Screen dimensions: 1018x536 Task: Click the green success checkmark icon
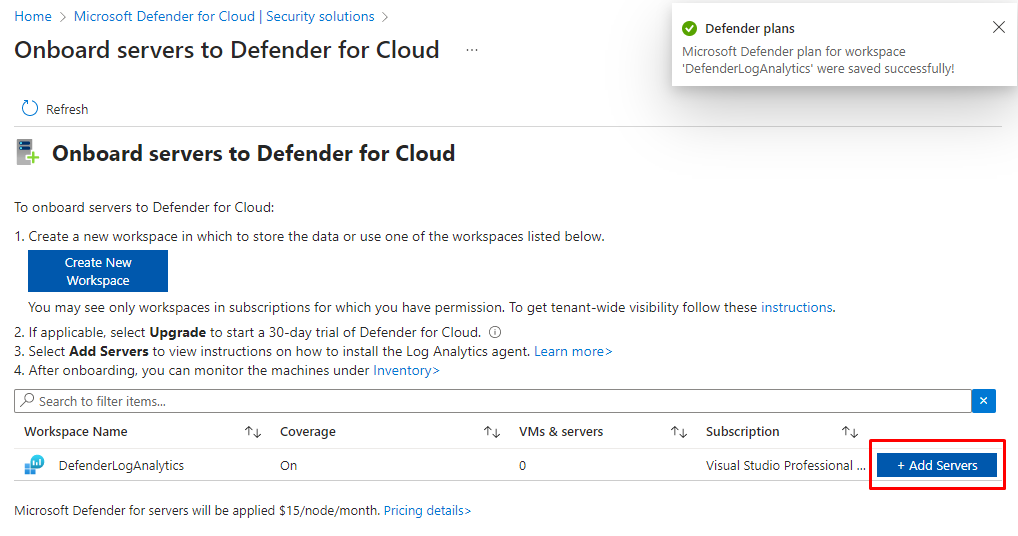click(689, 29)
